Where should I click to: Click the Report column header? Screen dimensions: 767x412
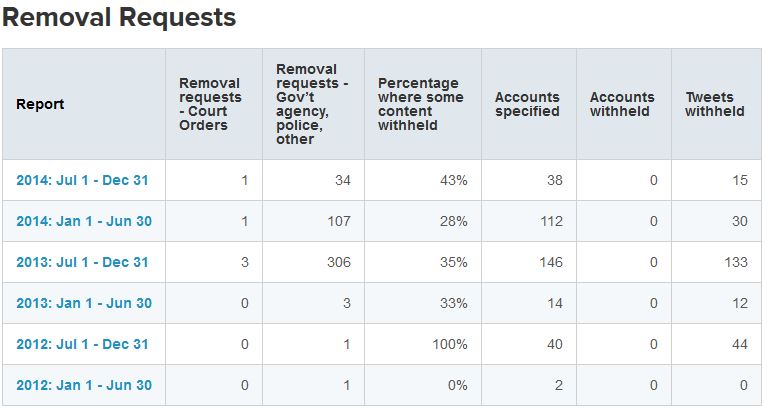coord(39,104)
